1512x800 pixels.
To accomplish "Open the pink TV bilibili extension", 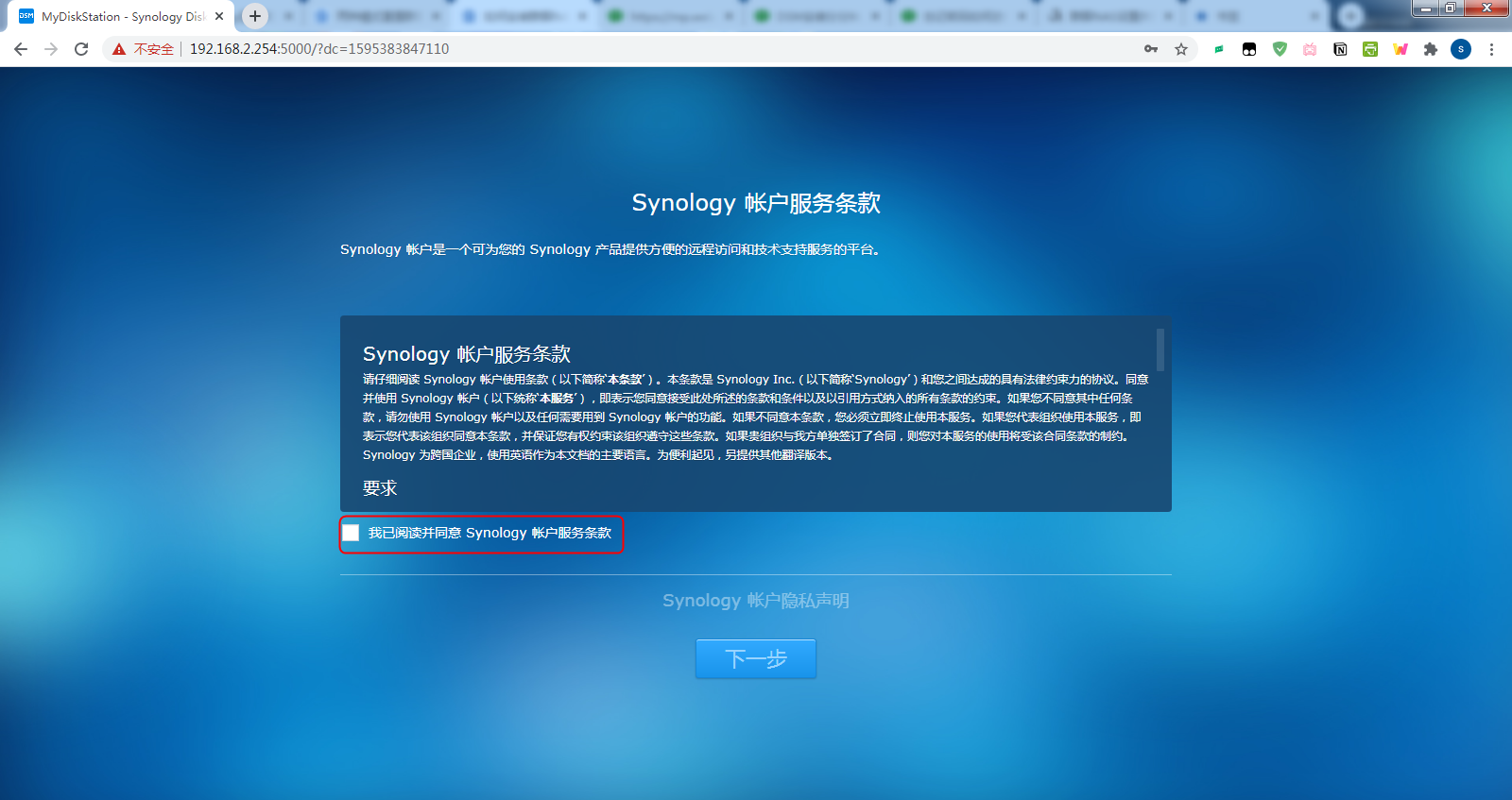I will (1310, 49).
